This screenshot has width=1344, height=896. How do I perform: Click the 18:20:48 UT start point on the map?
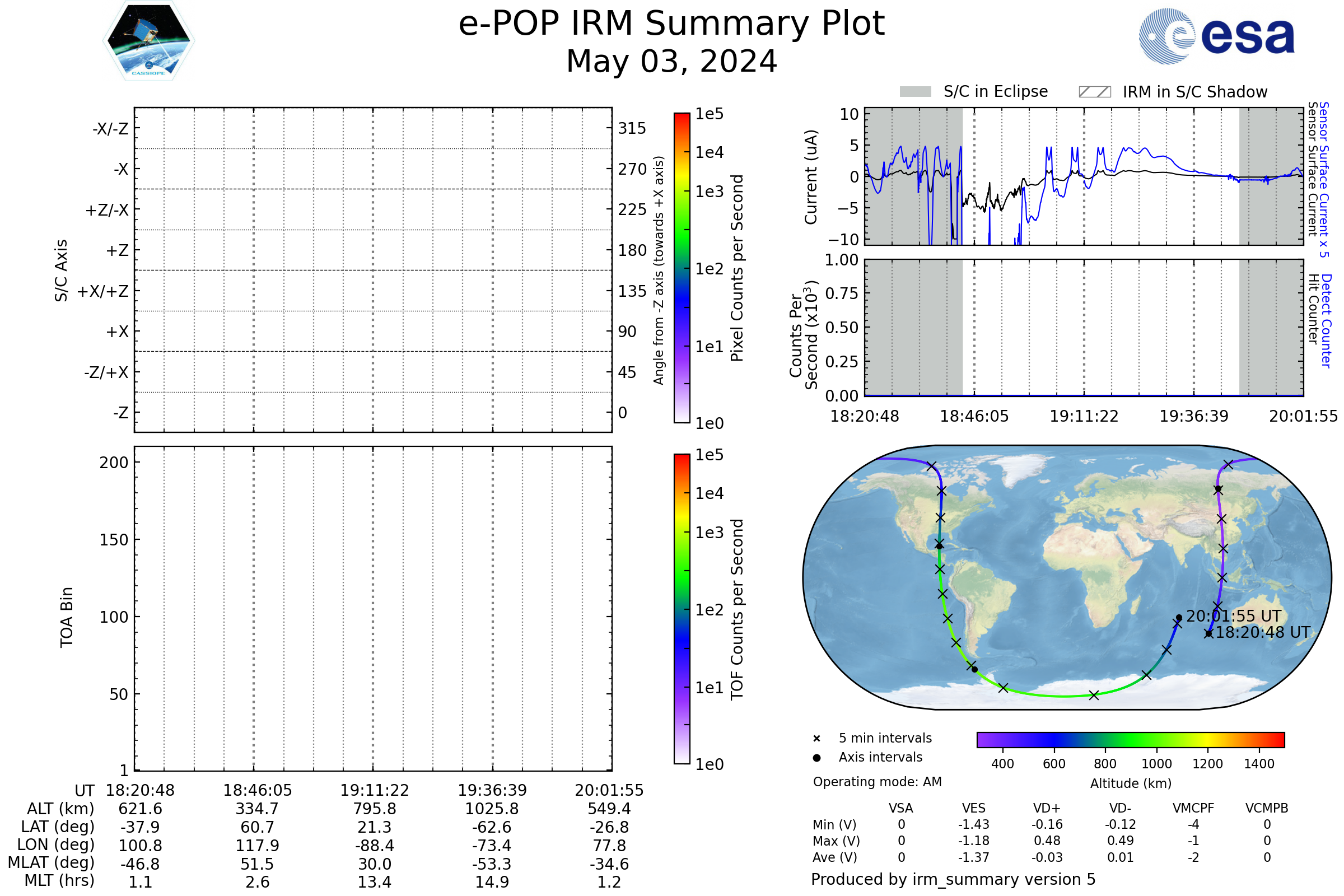click(x=1208, y=633)
